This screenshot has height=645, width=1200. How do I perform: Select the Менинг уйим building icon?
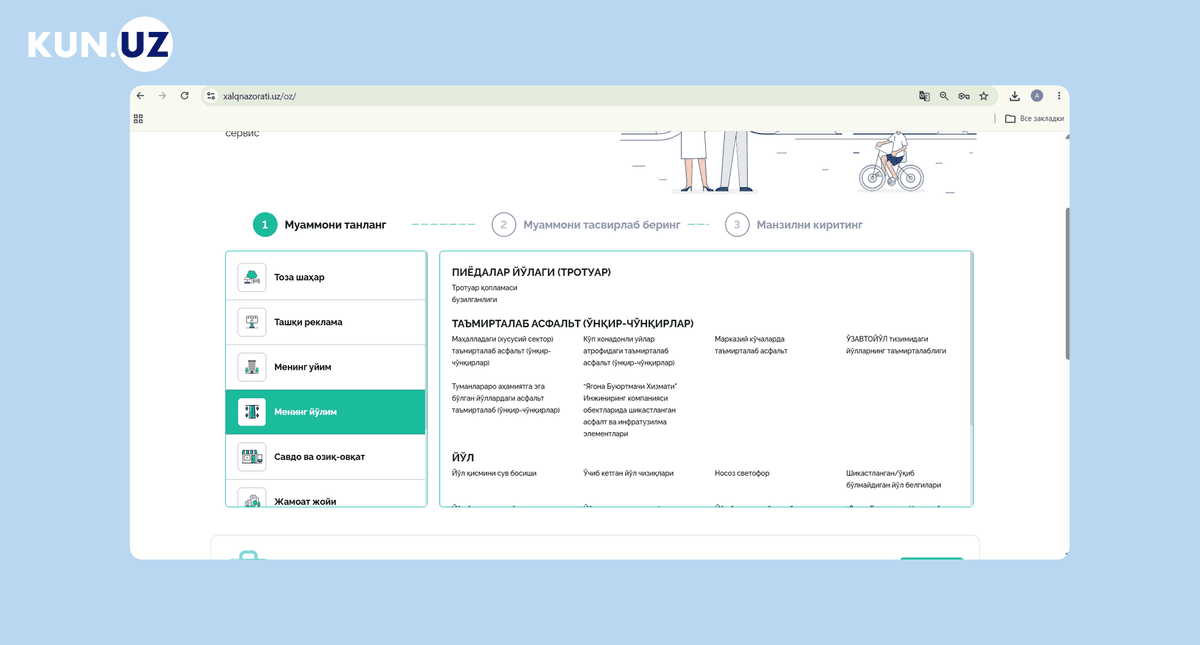coord(252,367)
